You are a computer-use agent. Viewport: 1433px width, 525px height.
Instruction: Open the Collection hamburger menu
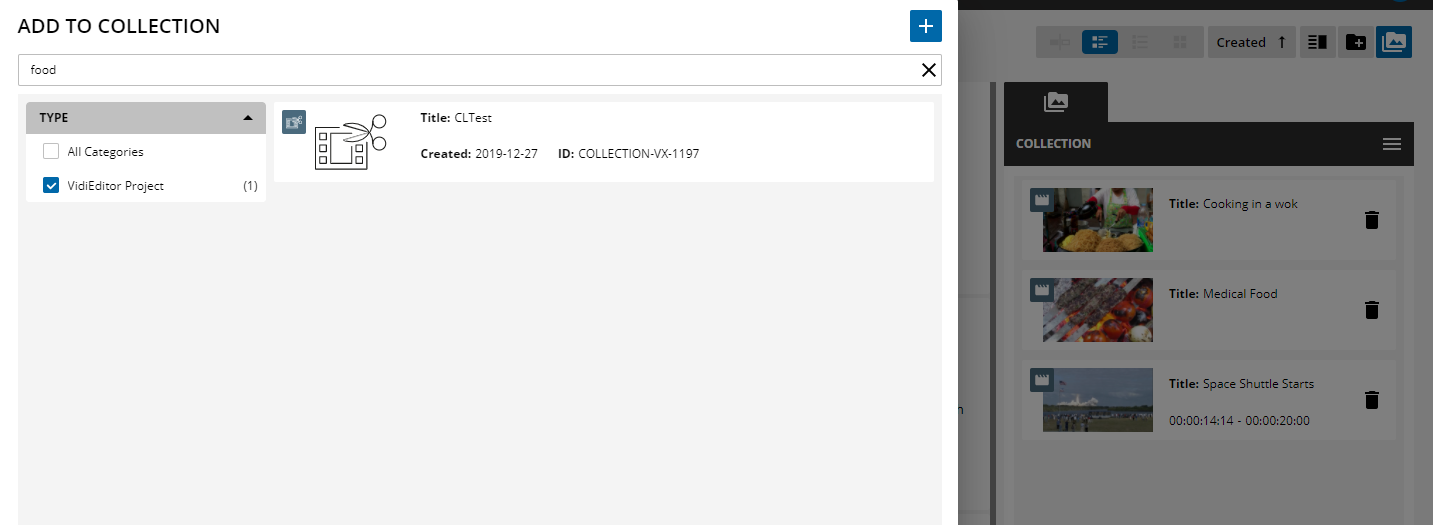(1391, 144)
